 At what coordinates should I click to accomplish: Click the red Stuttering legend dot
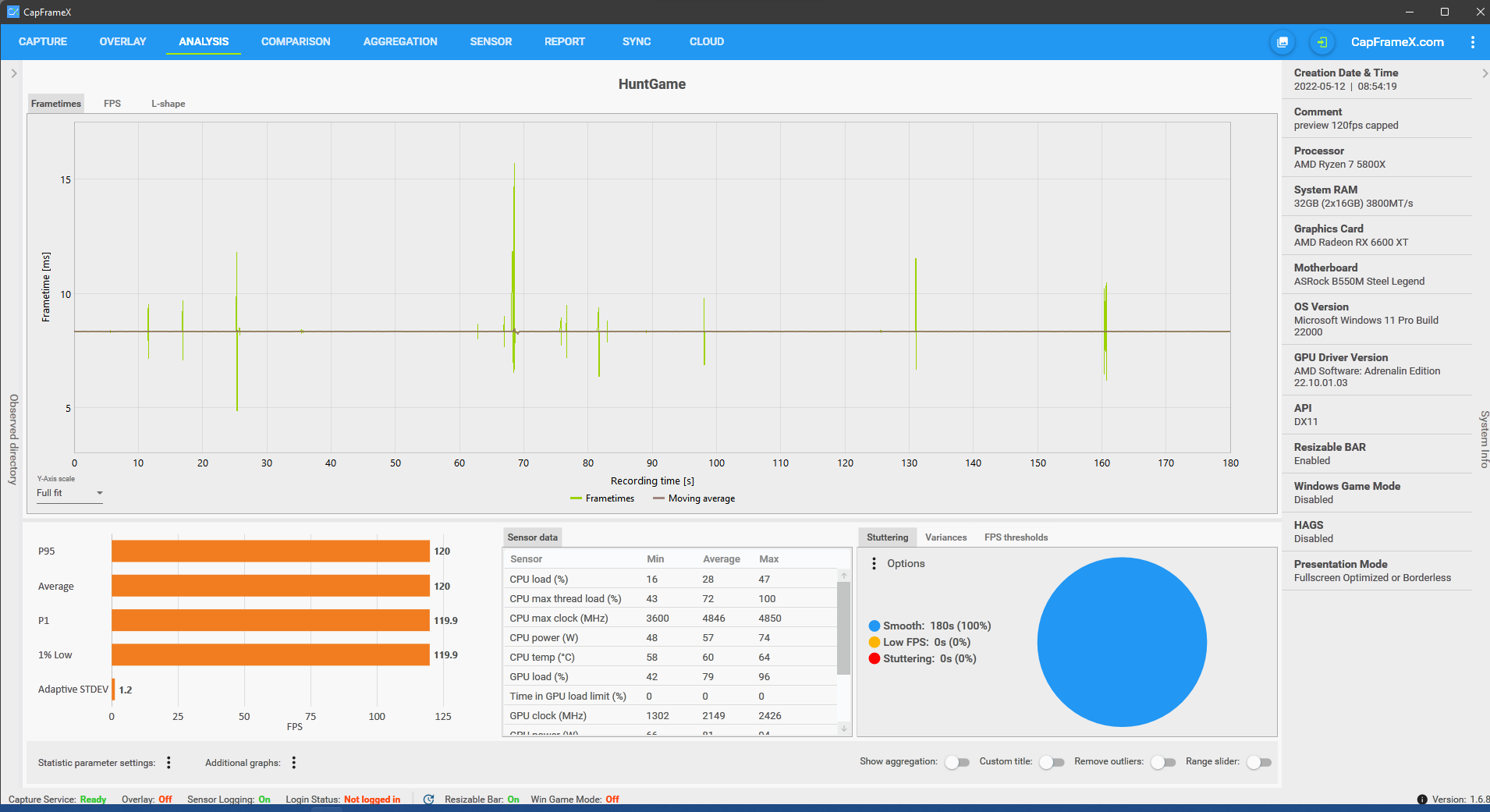coord(874,658)
